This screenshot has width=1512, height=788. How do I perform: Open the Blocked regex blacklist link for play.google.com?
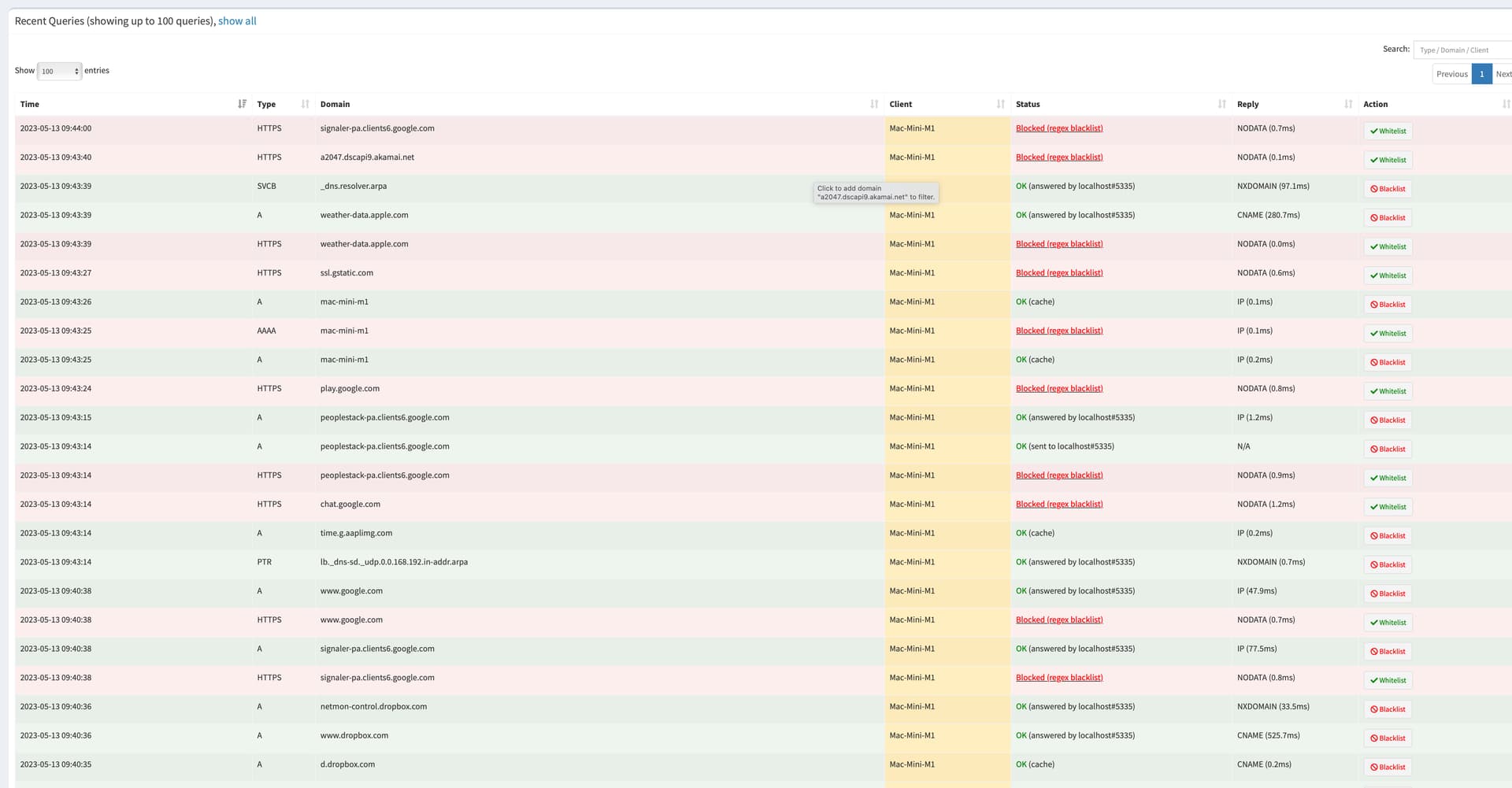coord(1058,388)
